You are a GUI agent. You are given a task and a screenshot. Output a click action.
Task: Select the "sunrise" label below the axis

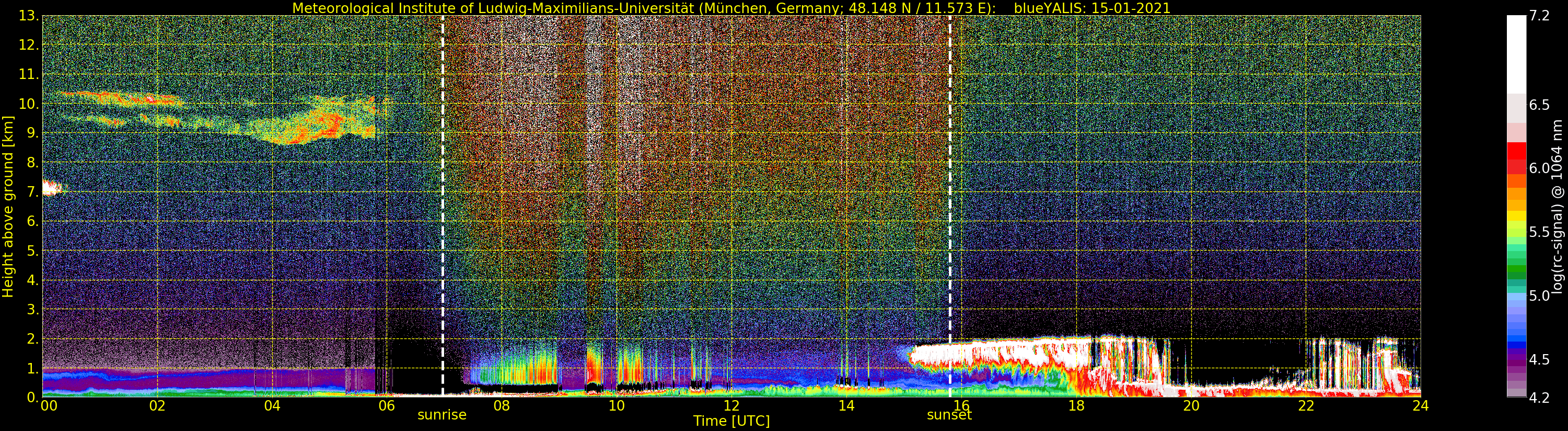point(442,415)
